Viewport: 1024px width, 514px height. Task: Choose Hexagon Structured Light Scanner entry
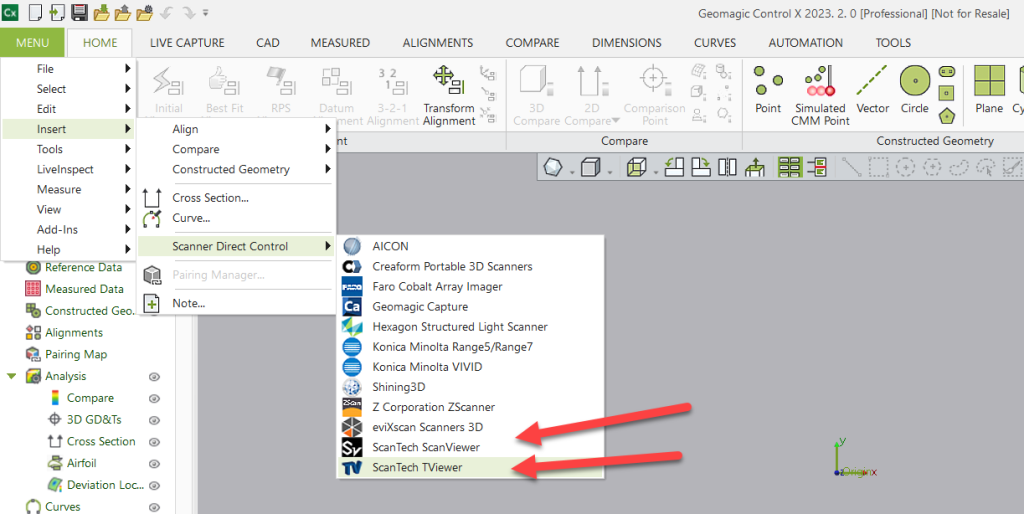point(470,327)
